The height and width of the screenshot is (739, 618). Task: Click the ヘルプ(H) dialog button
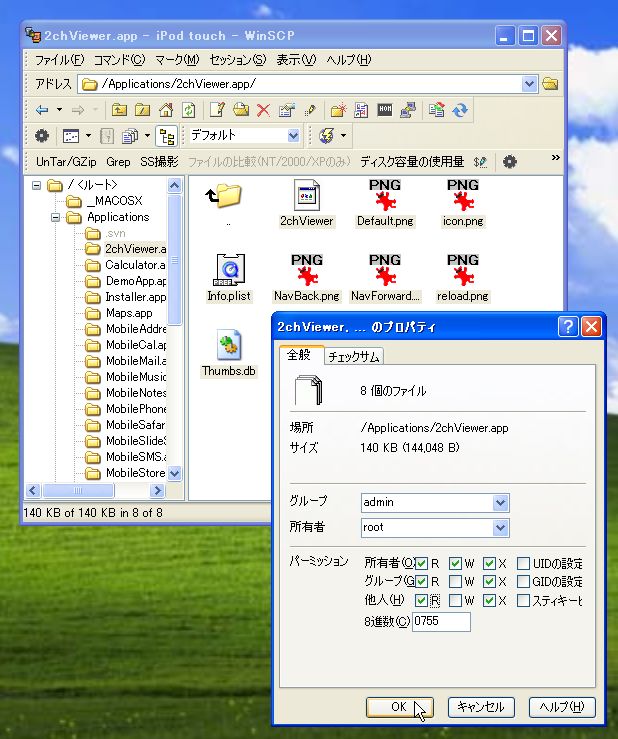[x=562, y=707]
